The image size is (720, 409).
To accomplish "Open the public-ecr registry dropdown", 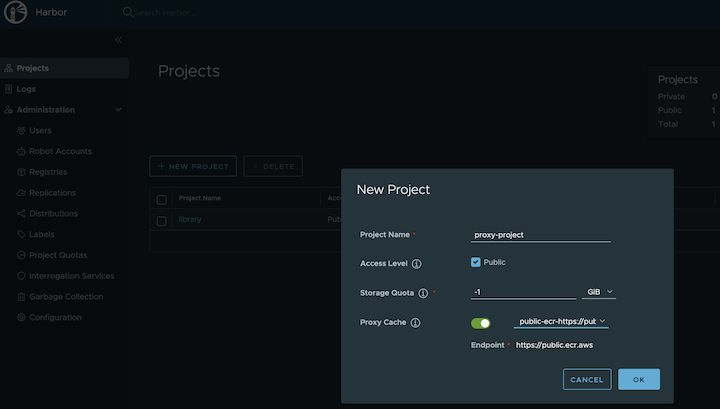I will 561,322.
